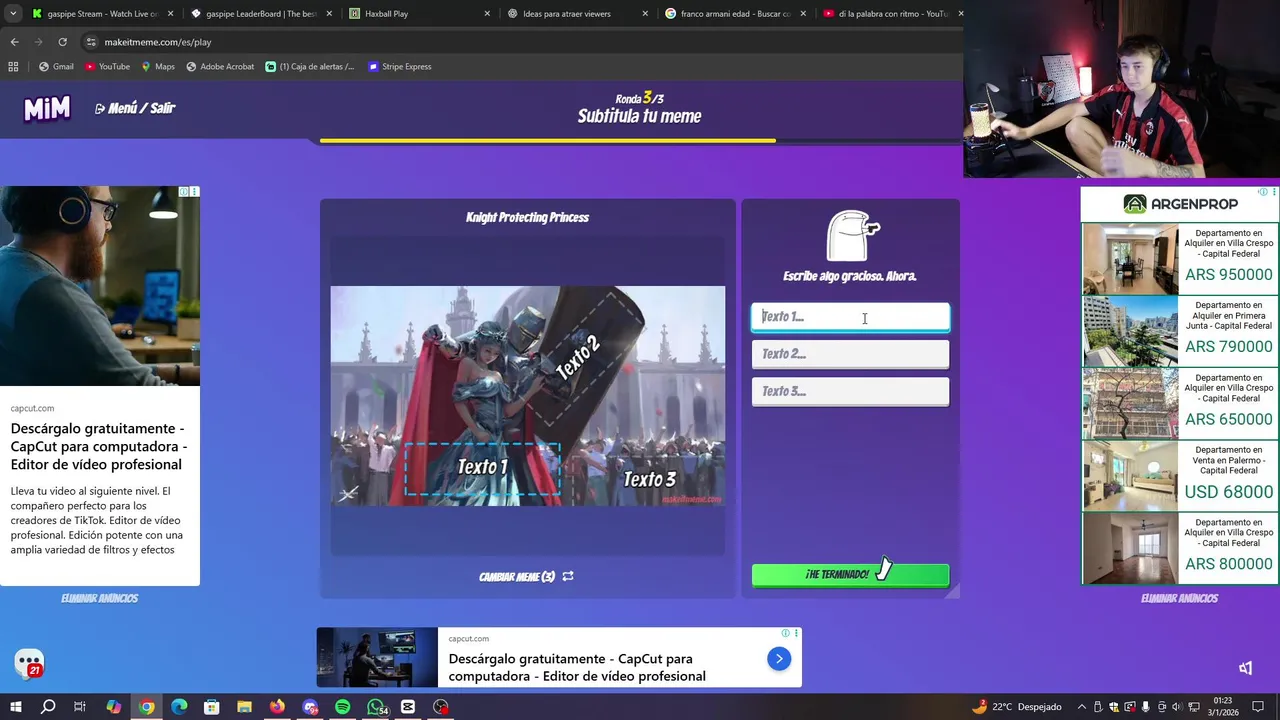
Task: Open chat bubble icon with 21 badge
Action: (29, 663)
